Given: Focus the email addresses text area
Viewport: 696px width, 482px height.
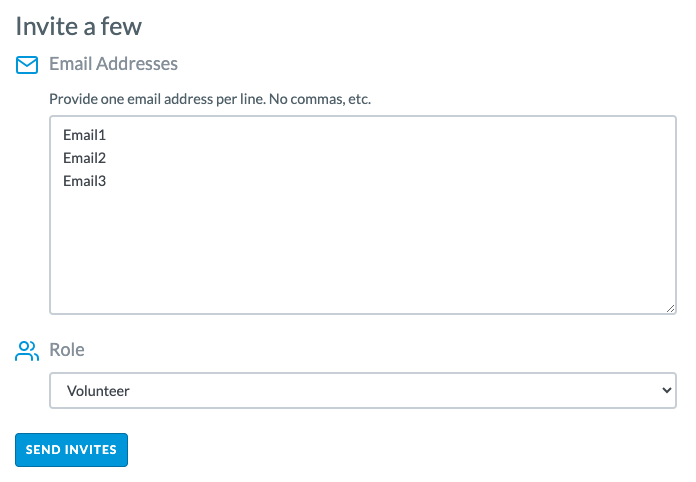Looking at the screenshot, I should (x=363, y=215).
